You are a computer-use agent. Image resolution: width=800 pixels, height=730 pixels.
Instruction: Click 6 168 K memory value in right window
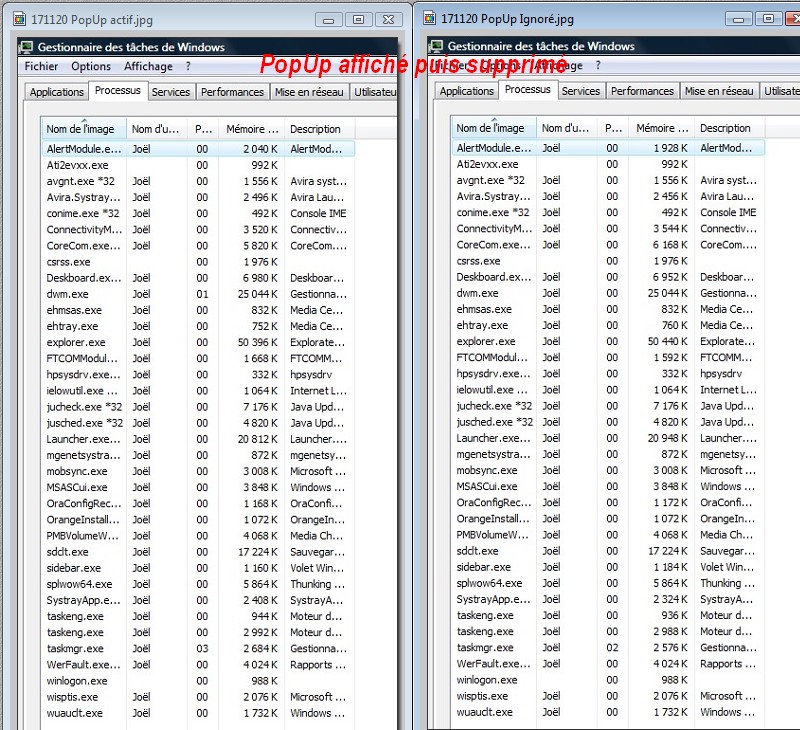670,245
